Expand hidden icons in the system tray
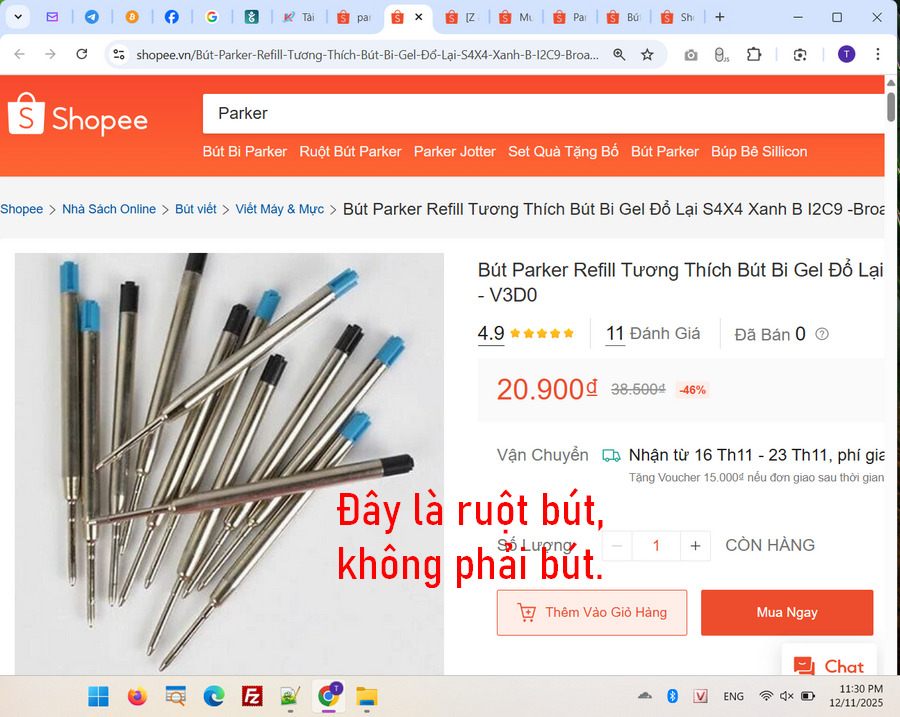 (x=645, y=696)
